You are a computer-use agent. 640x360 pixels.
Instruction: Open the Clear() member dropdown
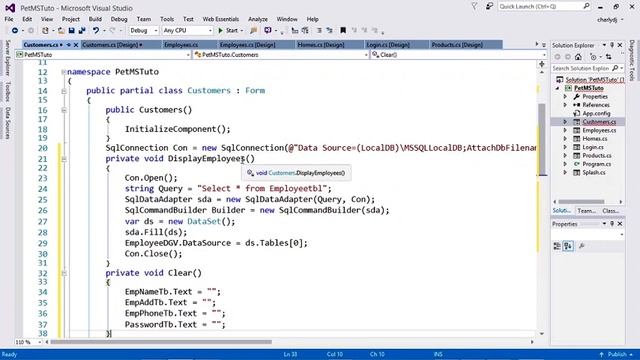coord(458,55)
